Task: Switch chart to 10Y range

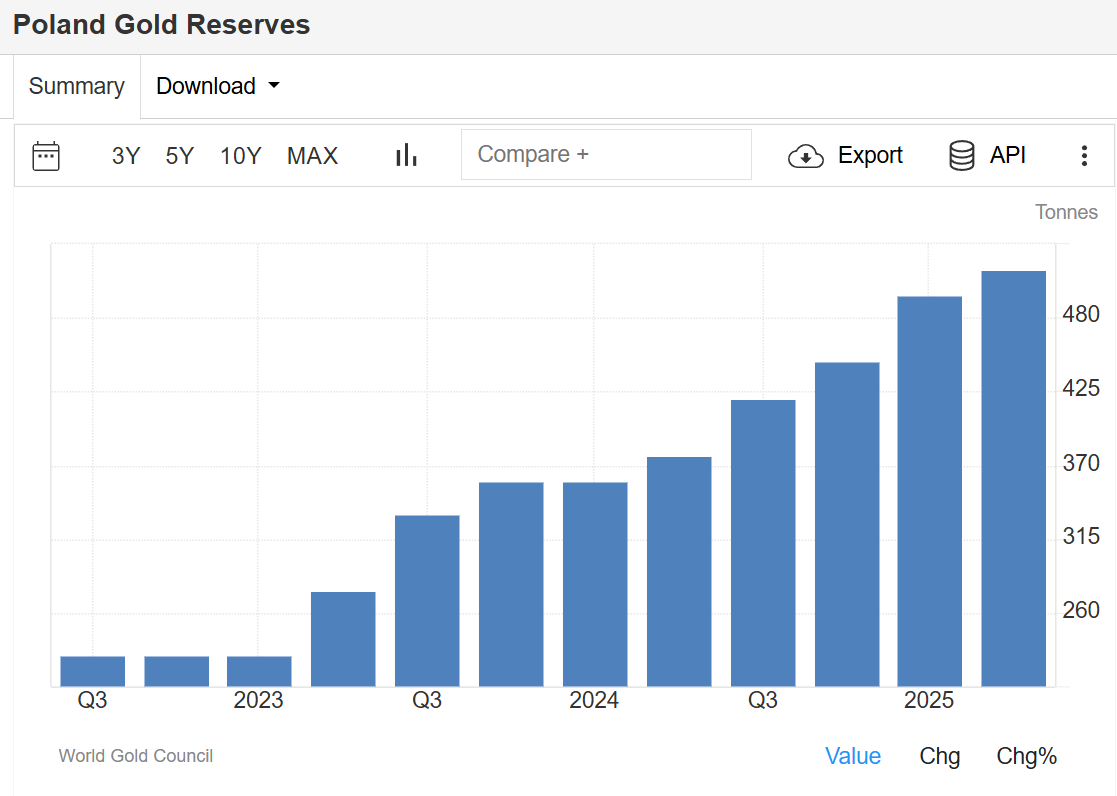Action: click(240, 156)
